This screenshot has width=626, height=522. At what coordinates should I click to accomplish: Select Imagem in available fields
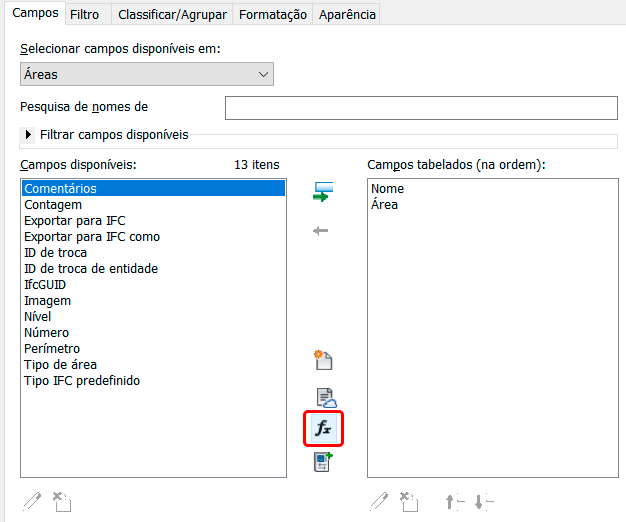click(x=153, y=300)
